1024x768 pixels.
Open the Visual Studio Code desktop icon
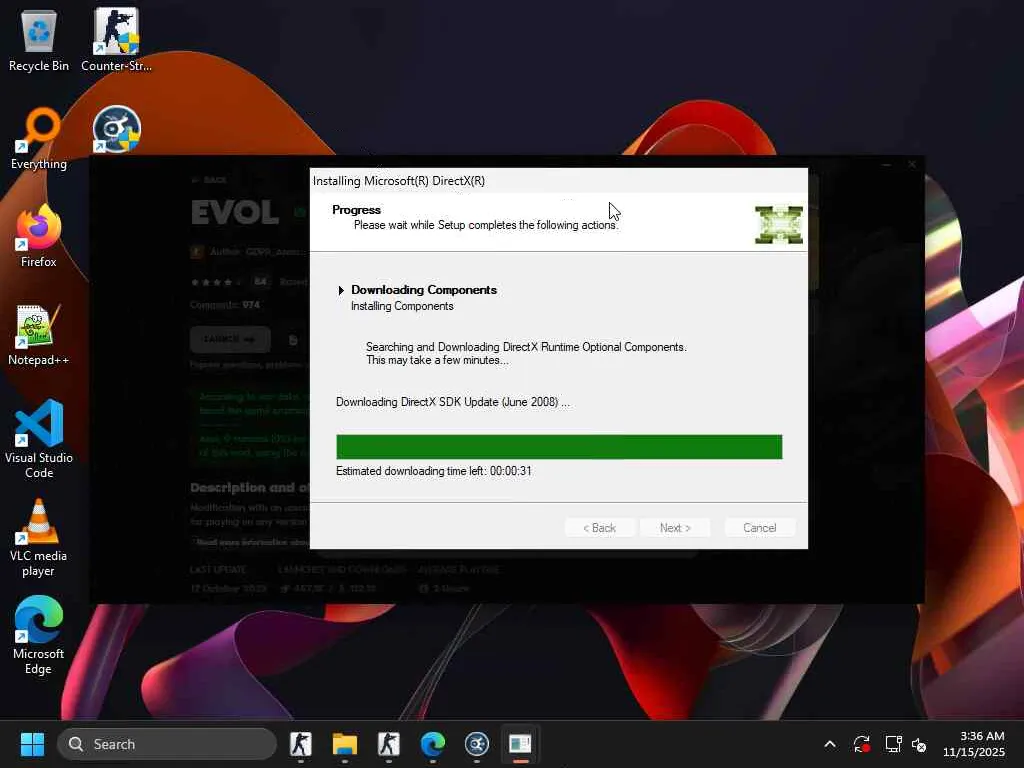[x=39, y=439]
